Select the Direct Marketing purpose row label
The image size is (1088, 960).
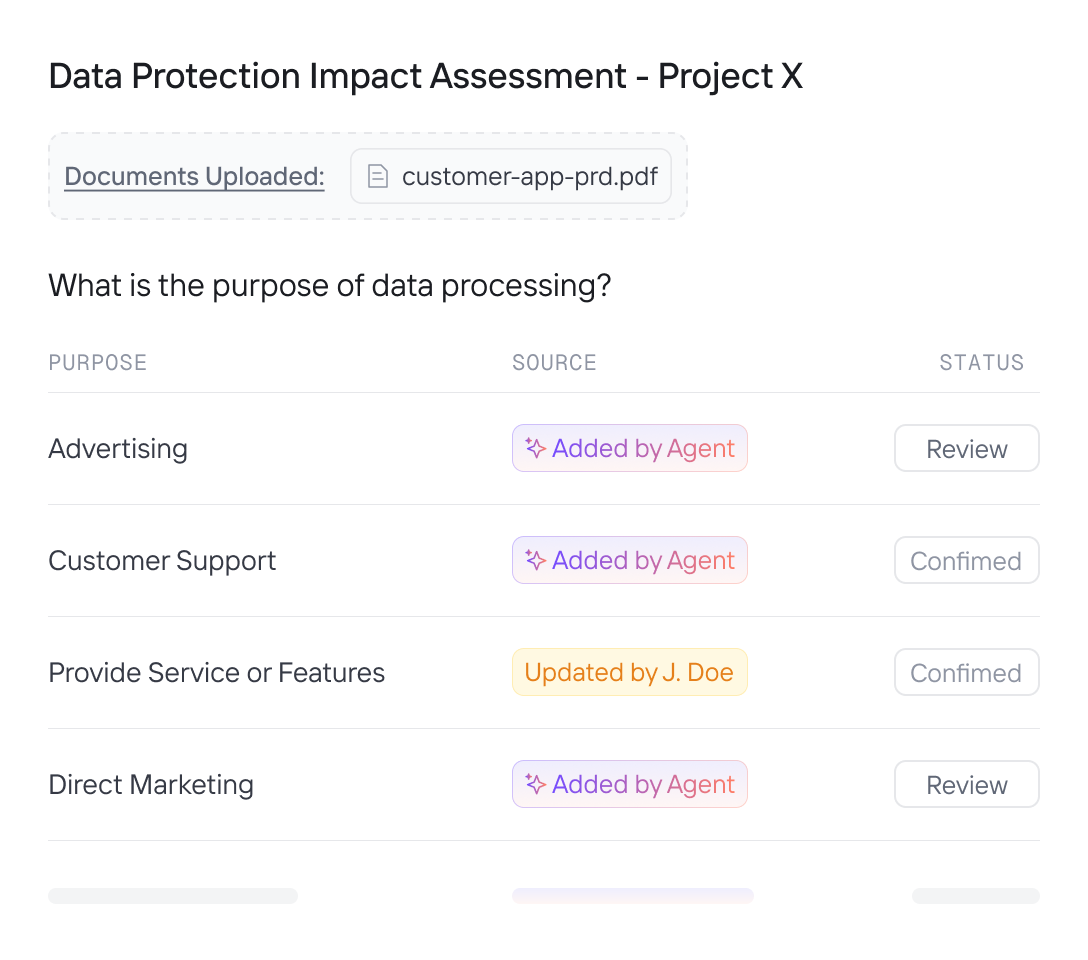(151, 785)
